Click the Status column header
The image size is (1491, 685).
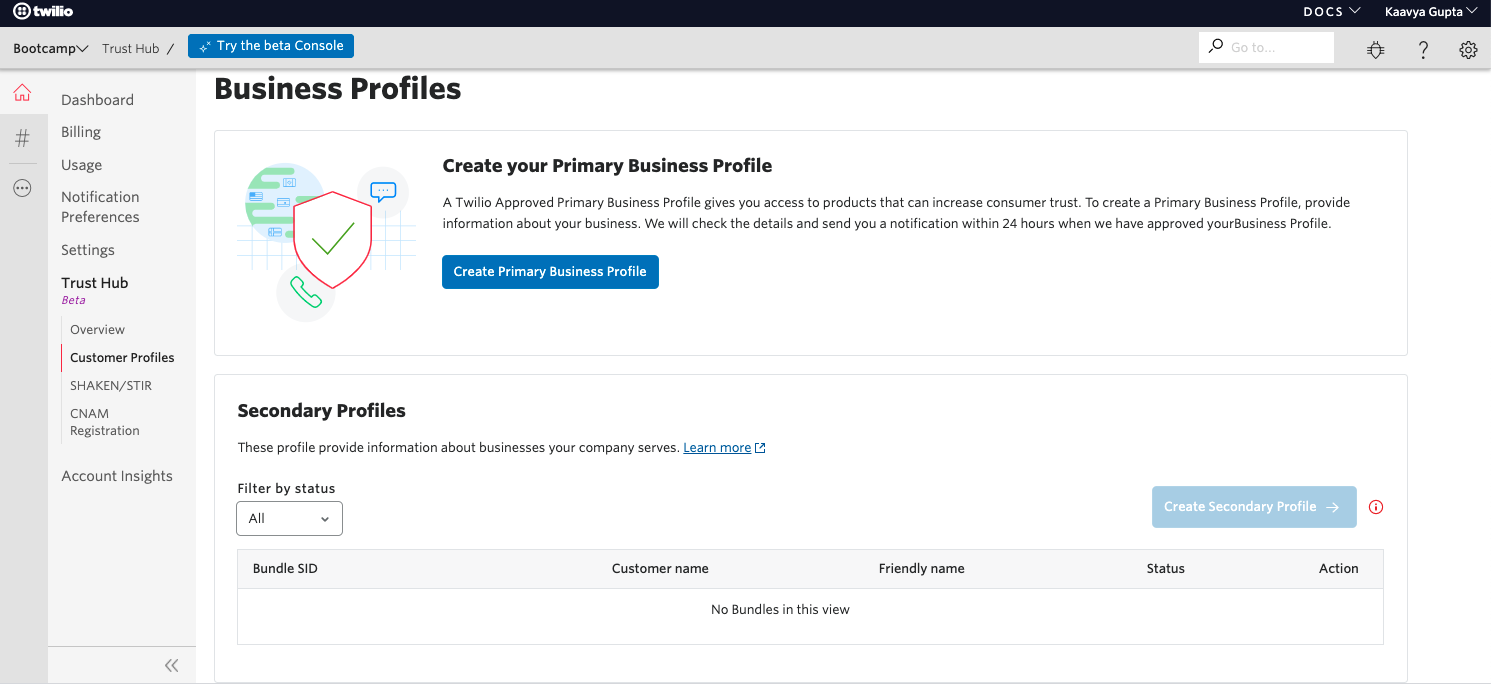[1166, 569]
